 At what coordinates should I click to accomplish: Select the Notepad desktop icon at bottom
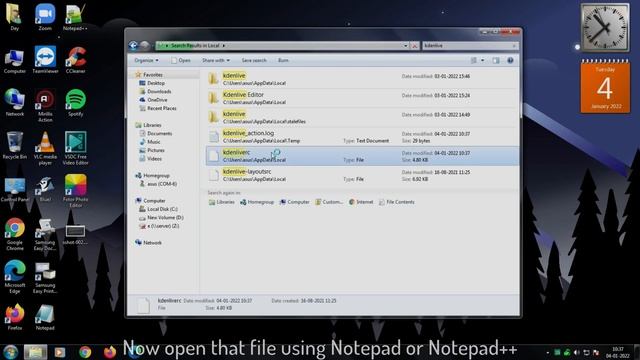[45, 317]
